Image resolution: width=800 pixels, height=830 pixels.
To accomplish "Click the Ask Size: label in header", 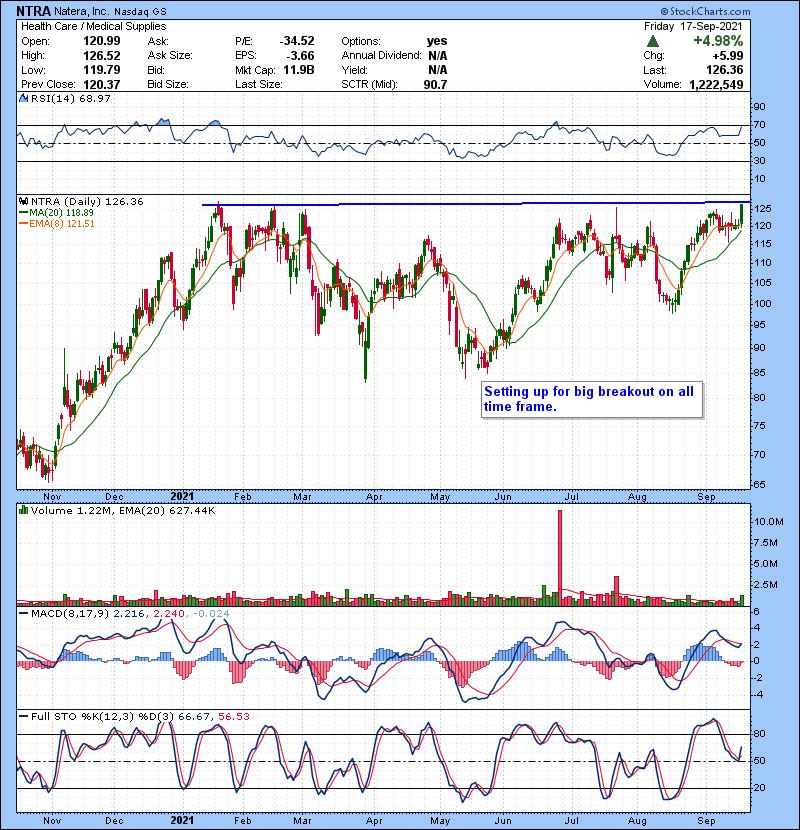I will (170, 56).
